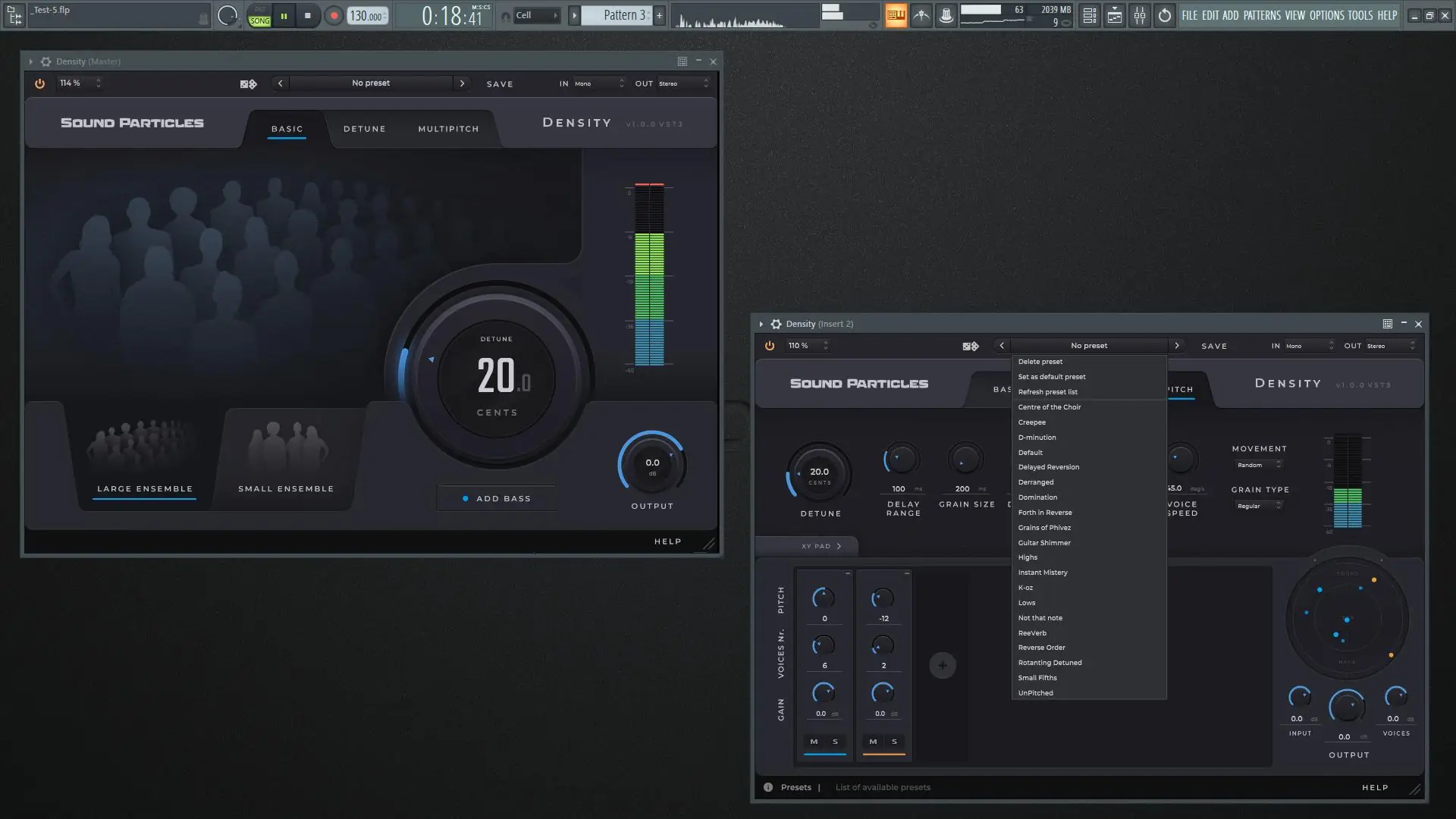Select the 'Guitar Shimmer' preset
This screenshot has width=1456, height=819.
(1044, 543)
